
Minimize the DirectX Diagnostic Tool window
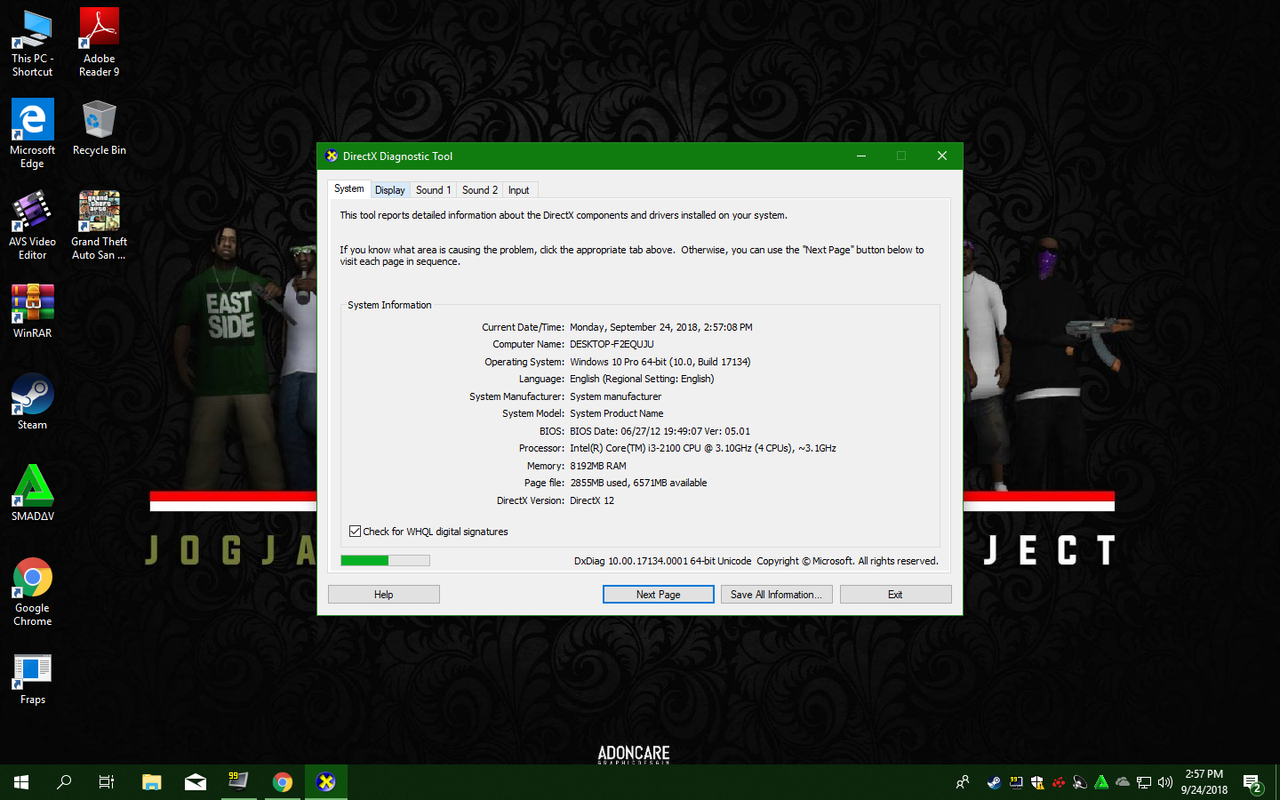click(x=860, y=156)
